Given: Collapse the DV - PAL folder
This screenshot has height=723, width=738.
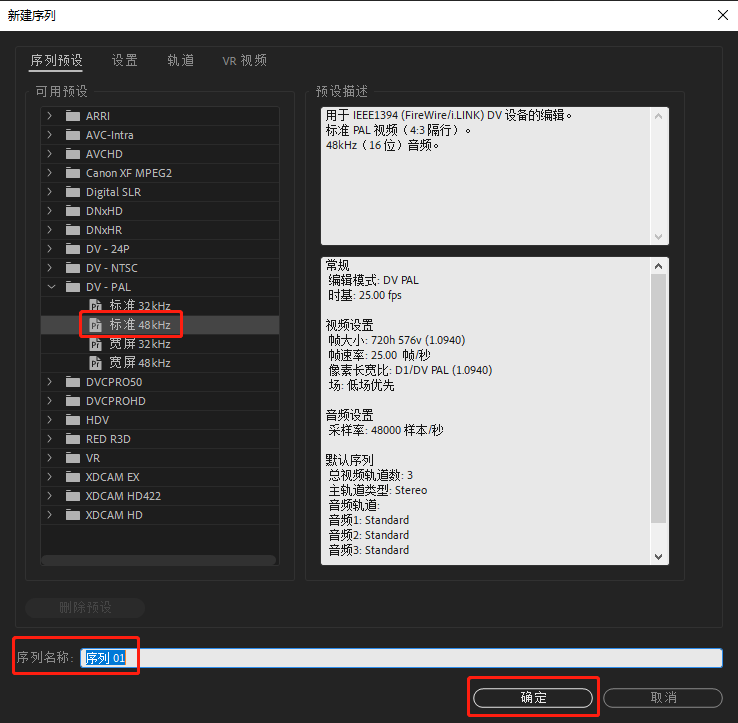Looking at the screenshot, I should pos(51,287).
